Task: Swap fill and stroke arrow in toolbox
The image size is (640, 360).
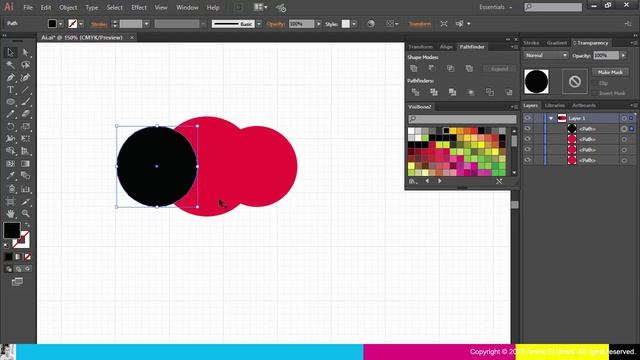Action: [27, 225]
